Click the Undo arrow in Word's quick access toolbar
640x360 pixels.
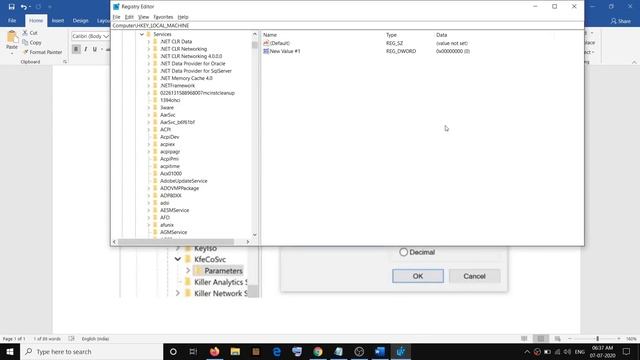click(24, 7)
